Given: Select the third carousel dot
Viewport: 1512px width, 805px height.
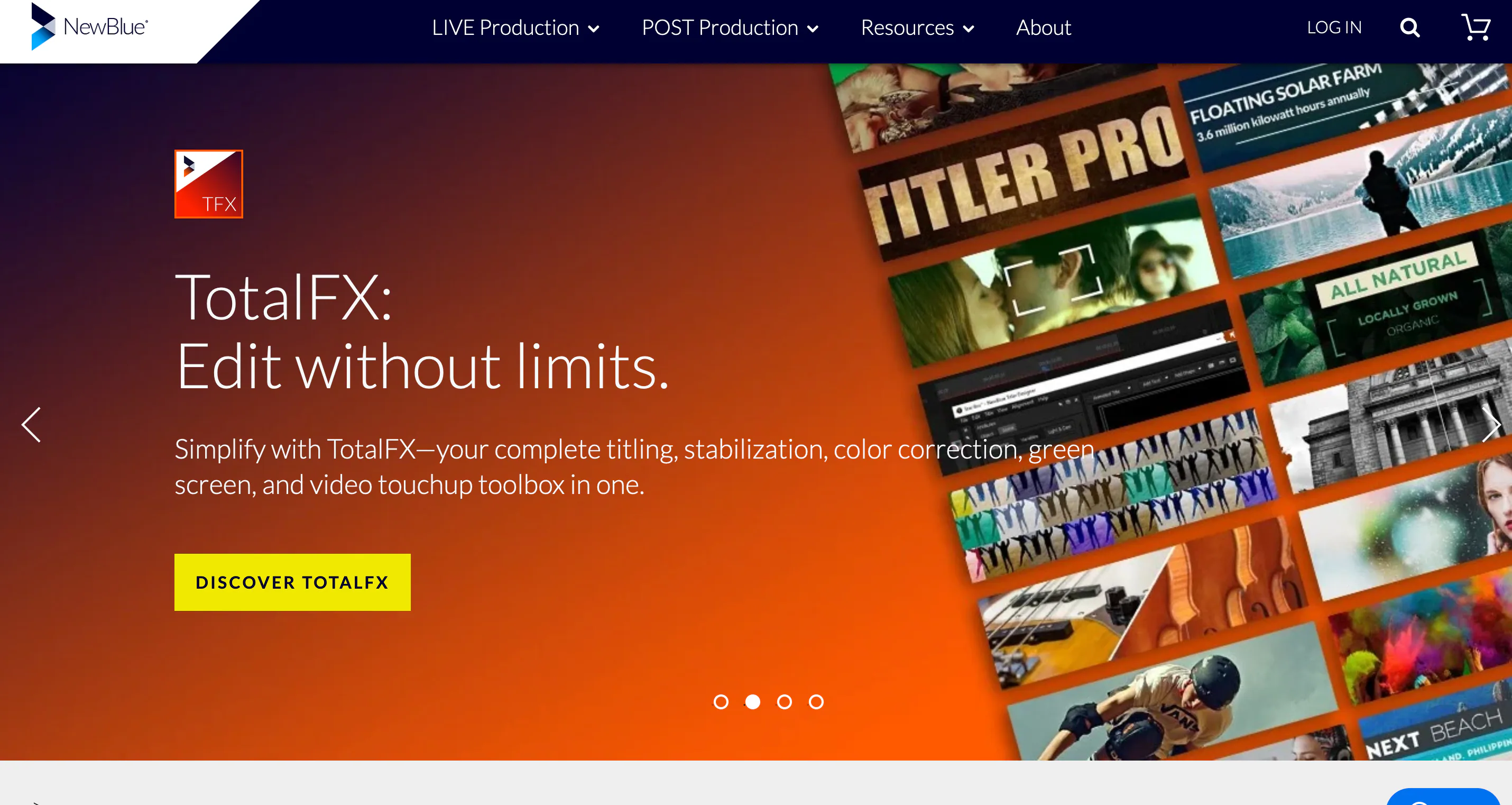Looking at the screenshot, I should pos(784,702).
